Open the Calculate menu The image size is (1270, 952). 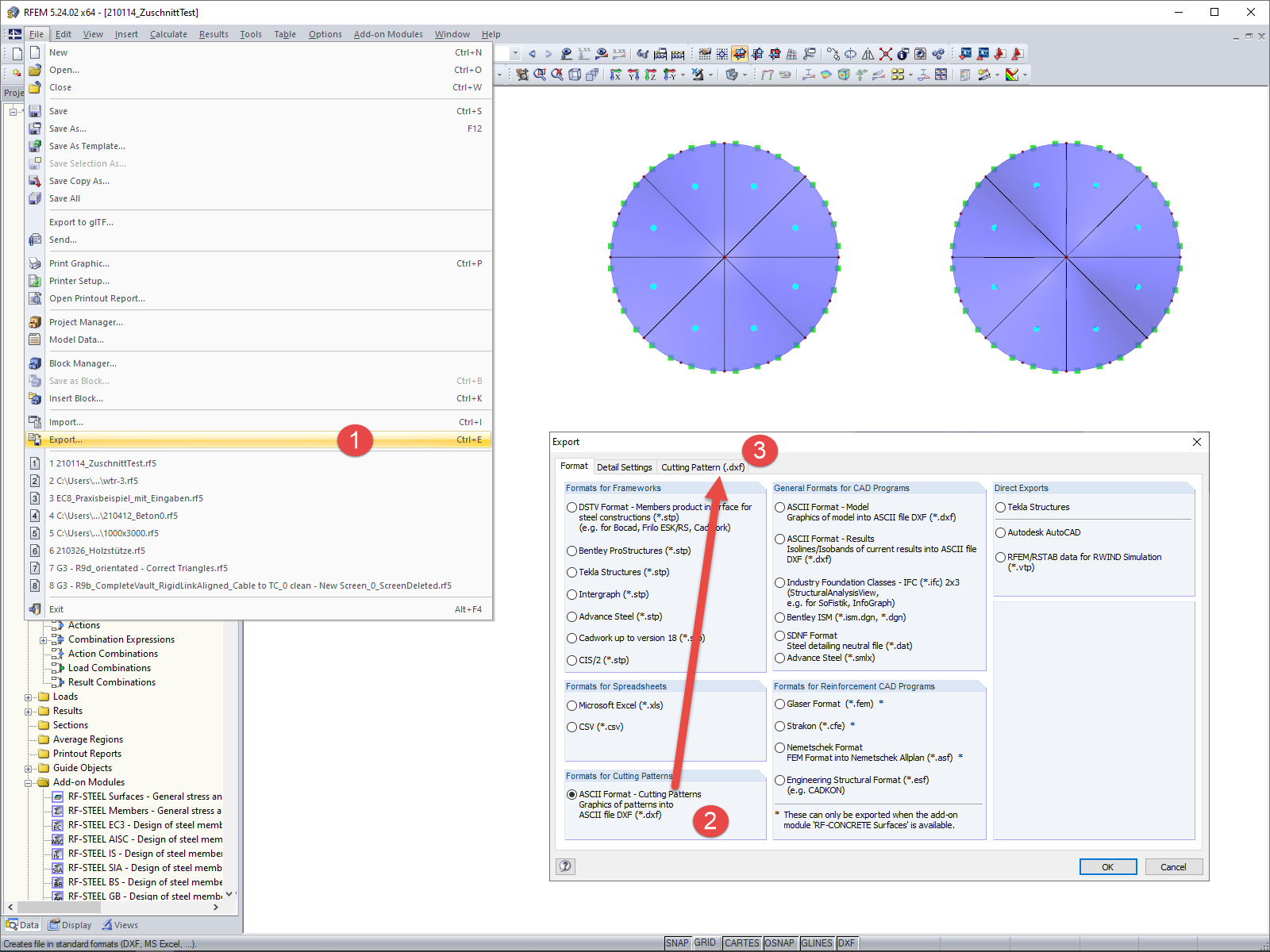(168, 34)
